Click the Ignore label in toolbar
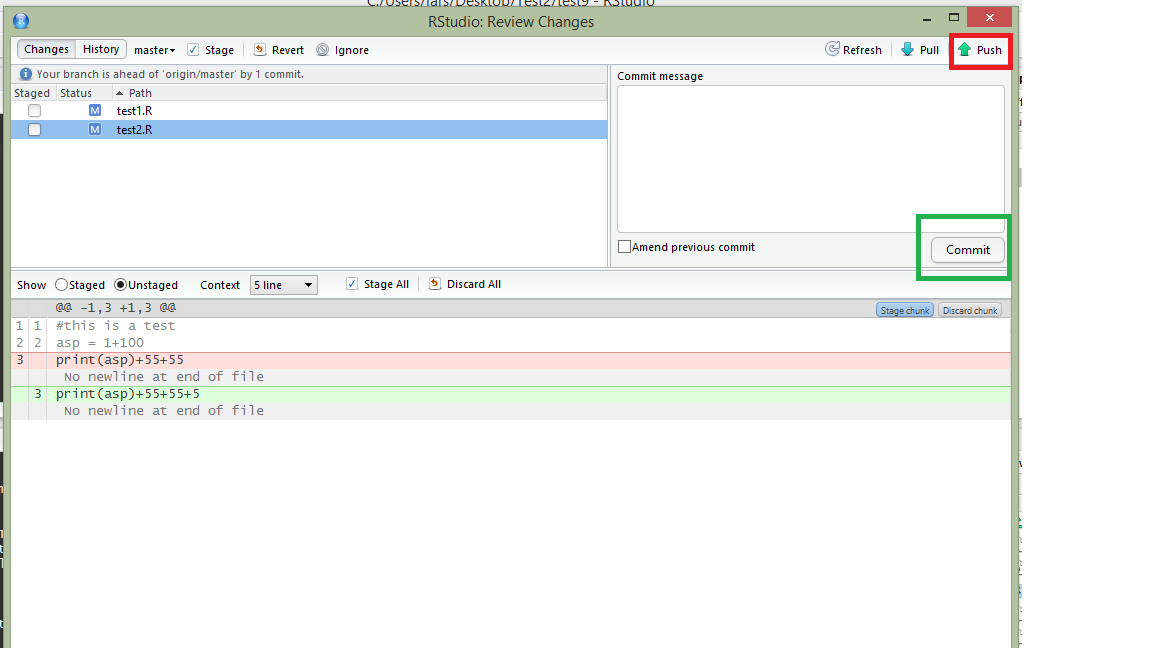Viewport: 1152px width, 648px height. (351, 50)
